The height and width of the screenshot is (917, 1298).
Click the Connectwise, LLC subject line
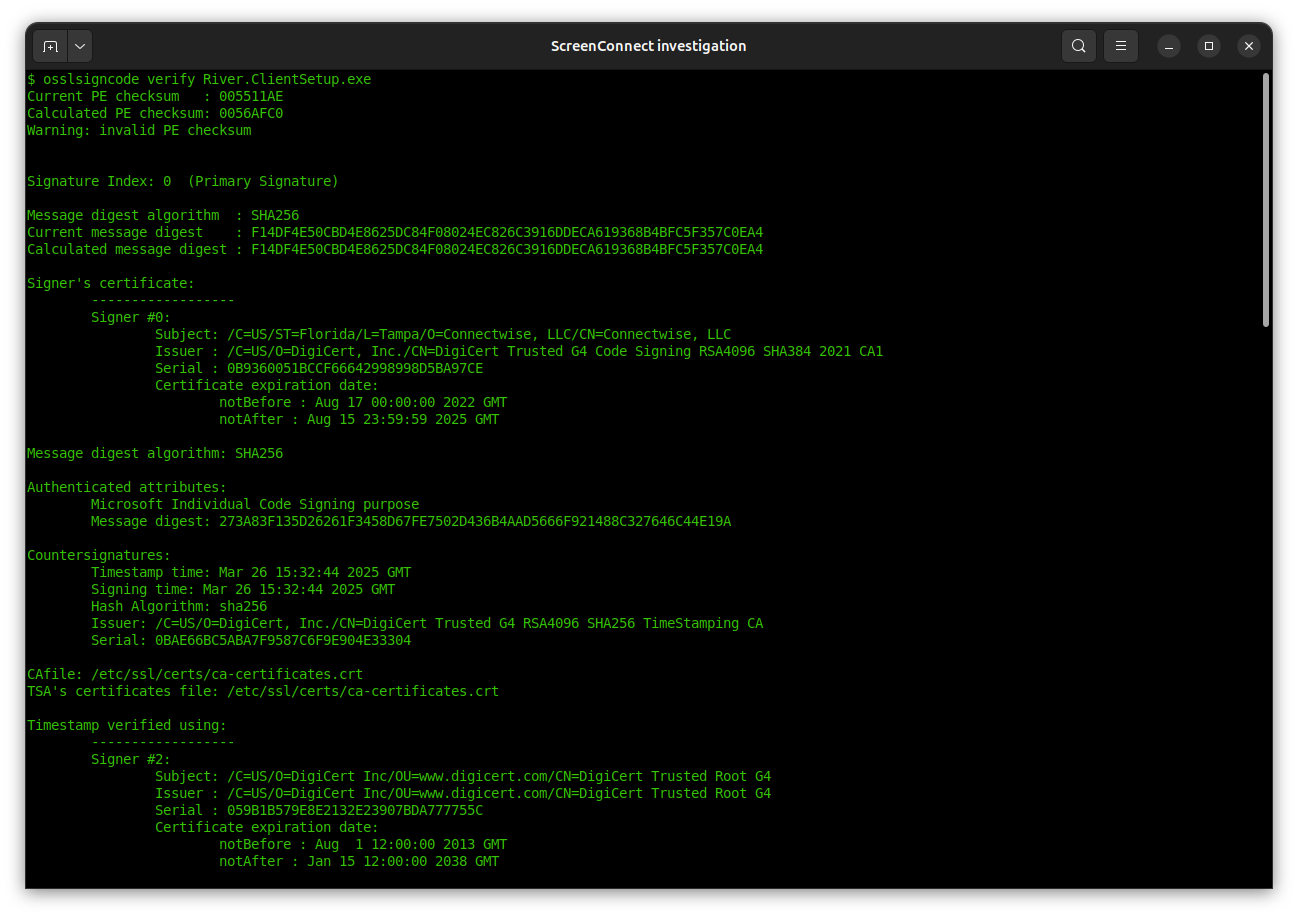[x=443, y=334]
